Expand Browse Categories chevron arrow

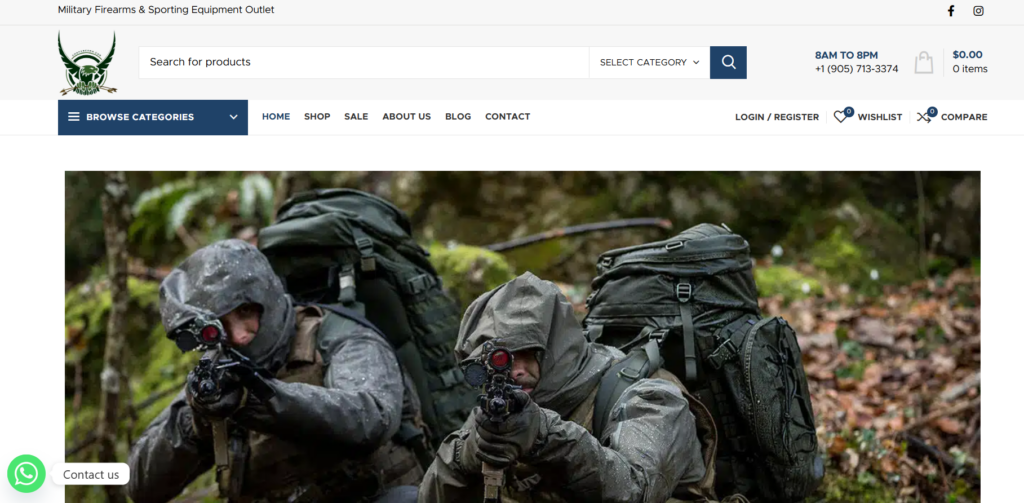[233, 117]
